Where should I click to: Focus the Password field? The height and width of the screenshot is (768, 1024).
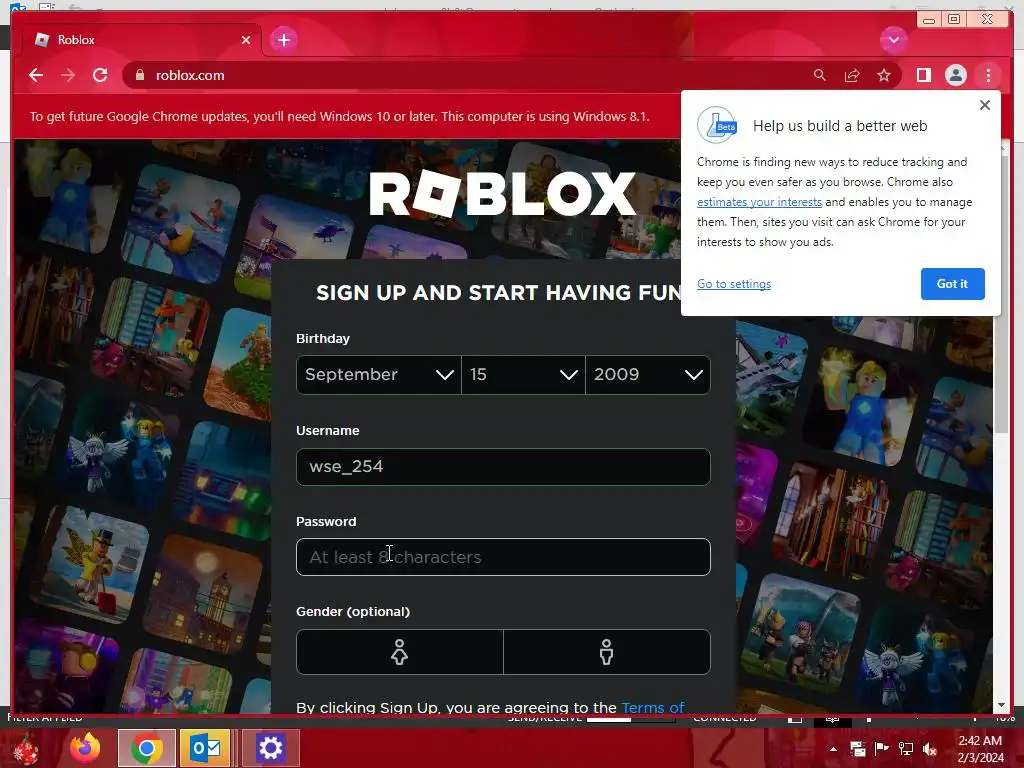point(503,557)
